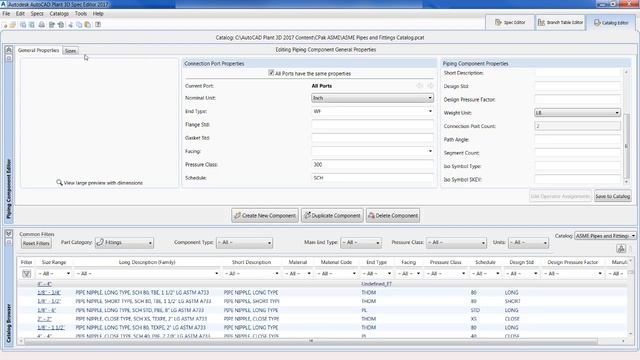The width and height of the screenshot is (640, 360).
Task: Open the Size Range column filter dropdown
Action: [53, 273]
